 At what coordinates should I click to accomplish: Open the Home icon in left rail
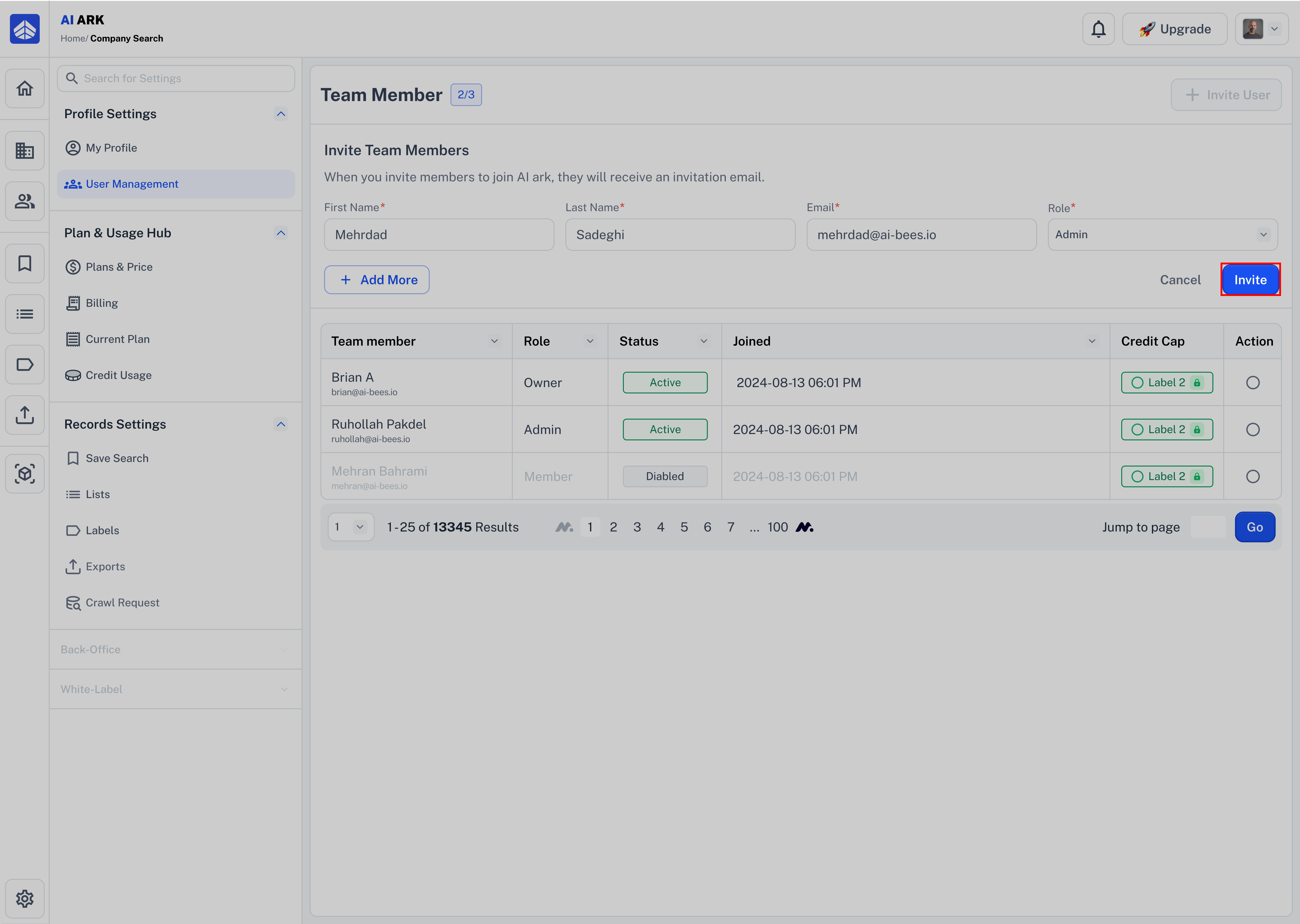click(x=24, y=88)
